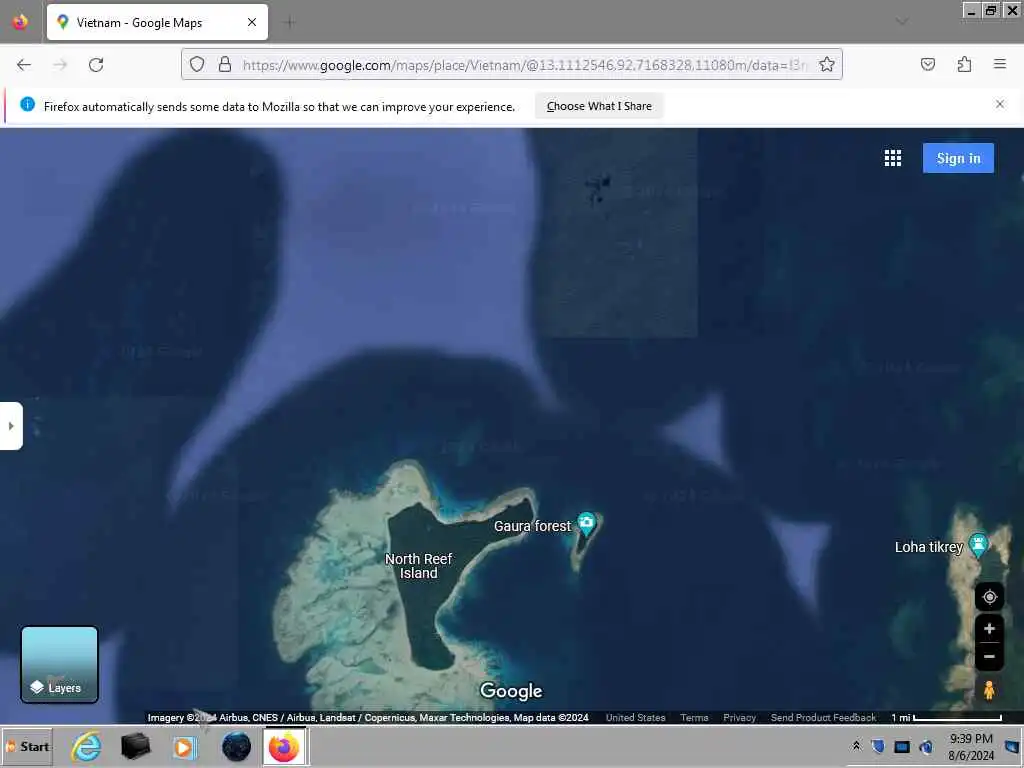Image resolution: width=1024 pixels, height=768 pixels.
Task: Click the Loha tikrey place marker
Action: coord(978,545)
